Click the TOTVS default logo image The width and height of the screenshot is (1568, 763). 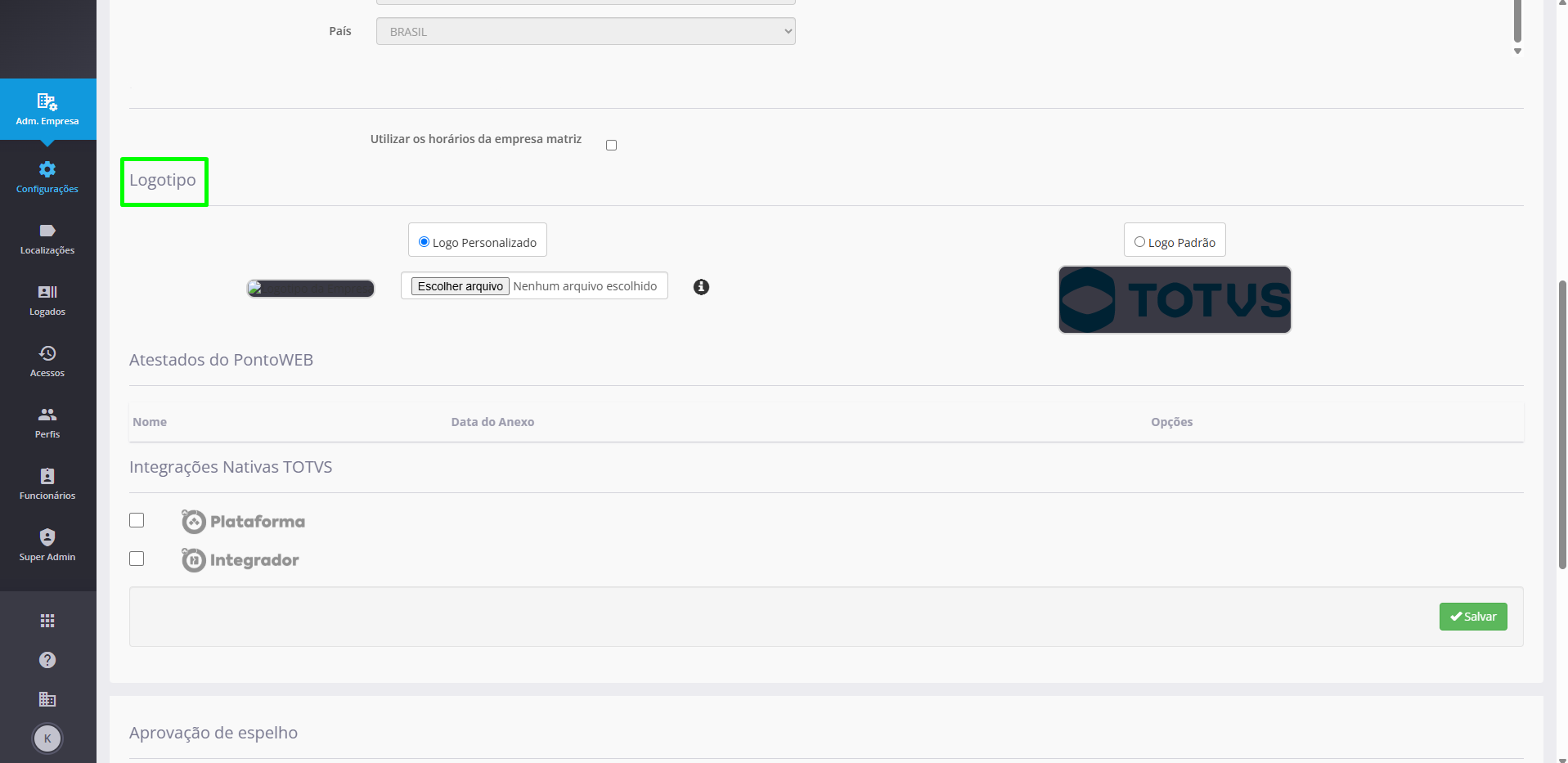(1175, 299)
